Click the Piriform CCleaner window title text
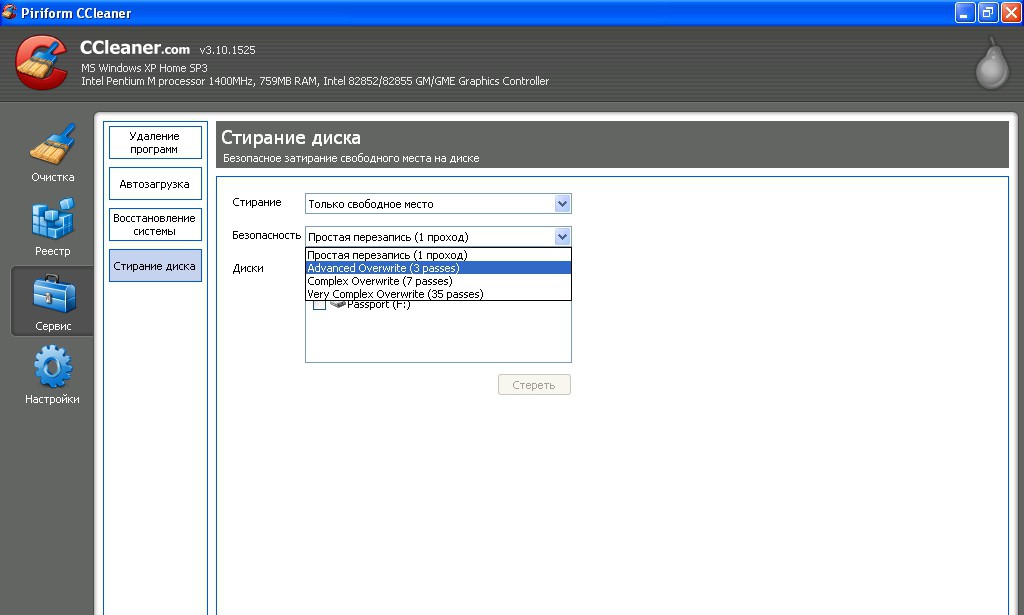Image resolution: width=1024 pixels, height=615 pixels. point(76,13)
